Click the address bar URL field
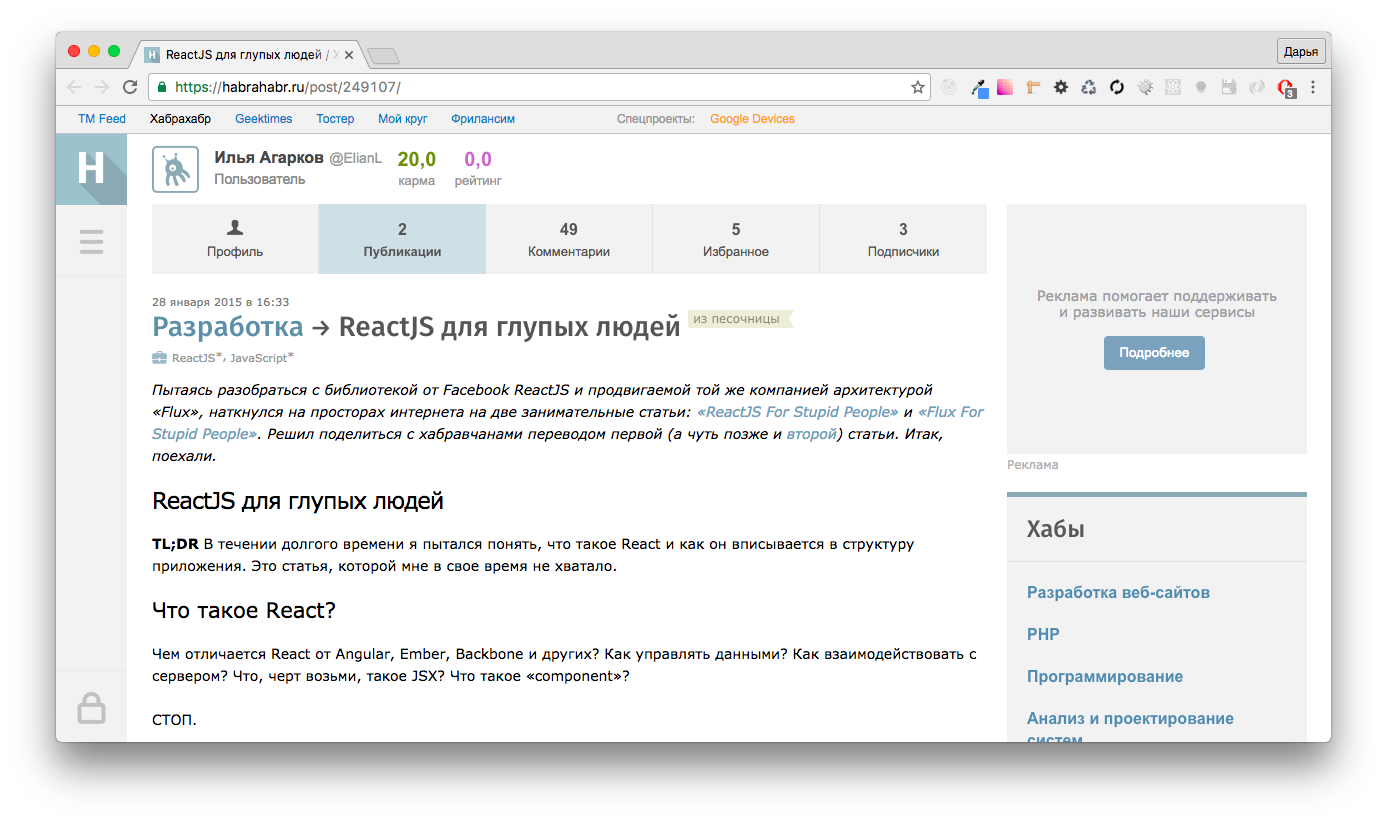1387x822 pixels. point(540,87)
